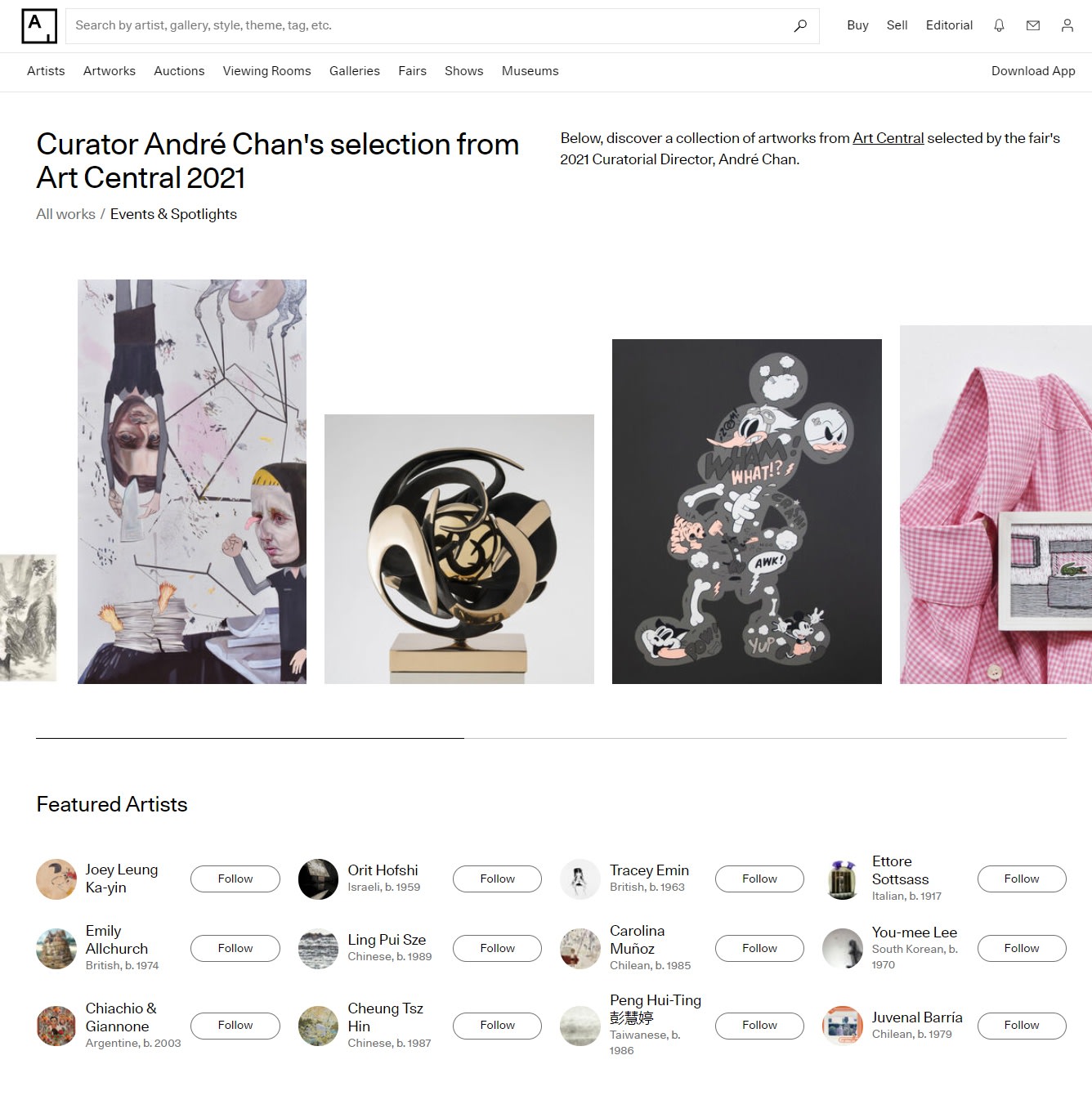Open the Artists navigation menu
Image resolution: width=1092 pixels, height=1100 pixels.
[x=46, y=71]
